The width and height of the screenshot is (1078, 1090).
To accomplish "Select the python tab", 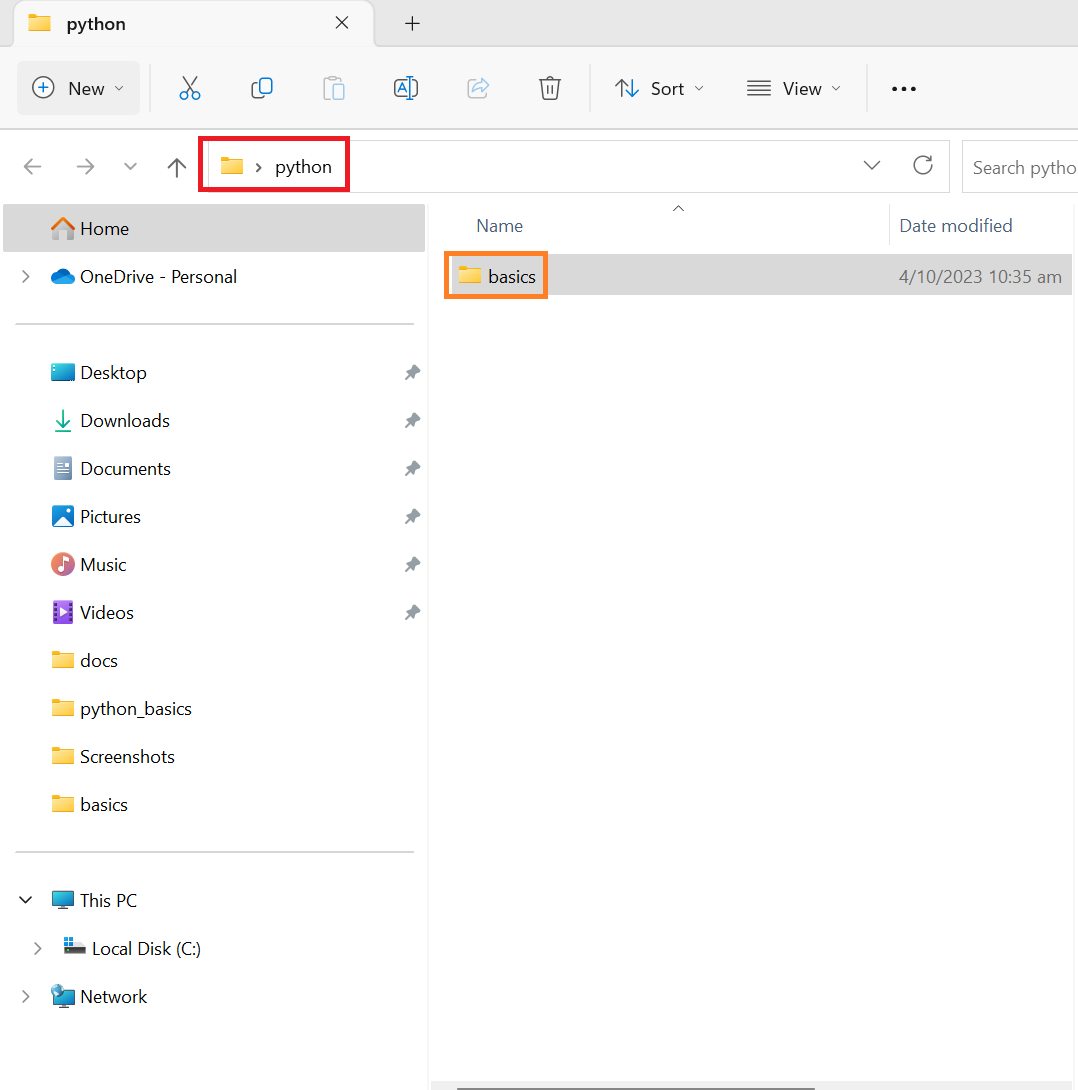I will click(193, 24).
